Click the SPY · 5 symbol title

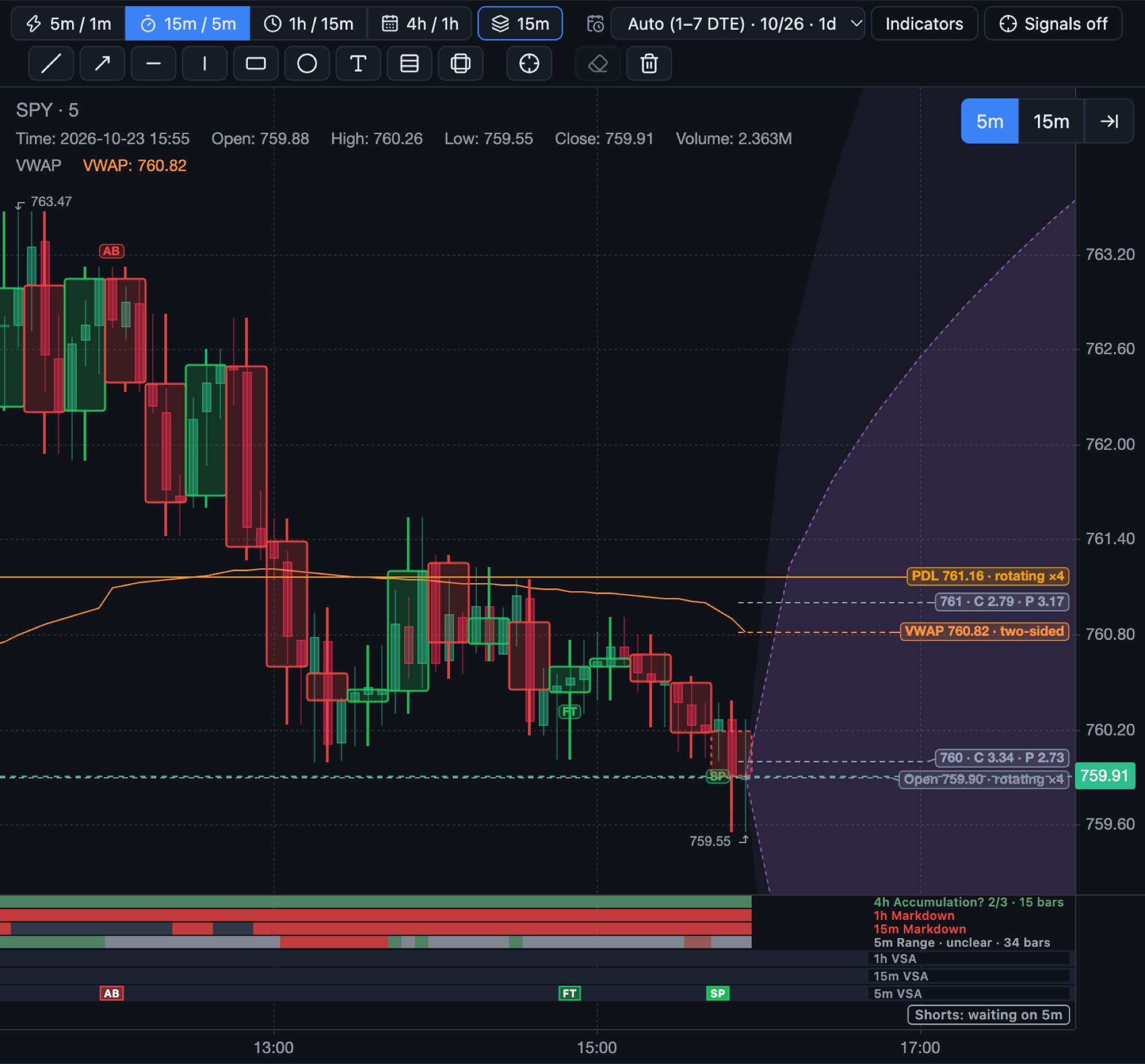[47, 110]
